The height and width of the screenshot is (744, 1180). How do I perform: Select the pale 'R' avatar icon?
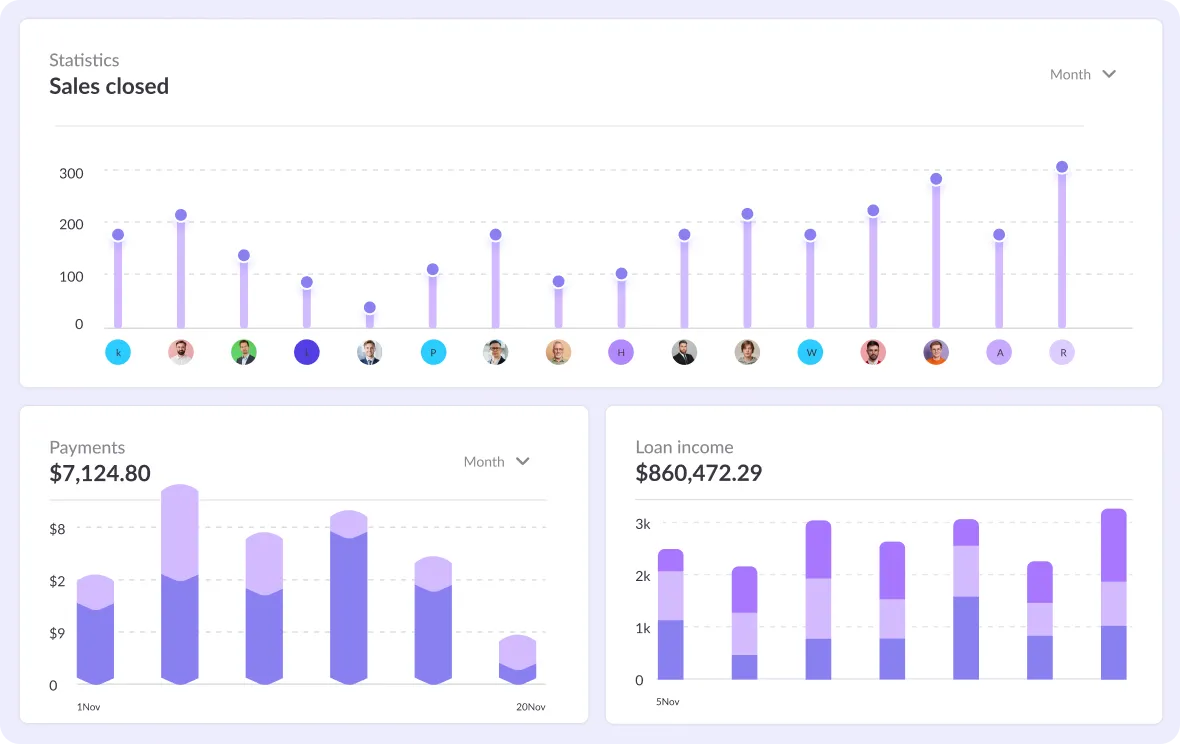click(1062, 352)
